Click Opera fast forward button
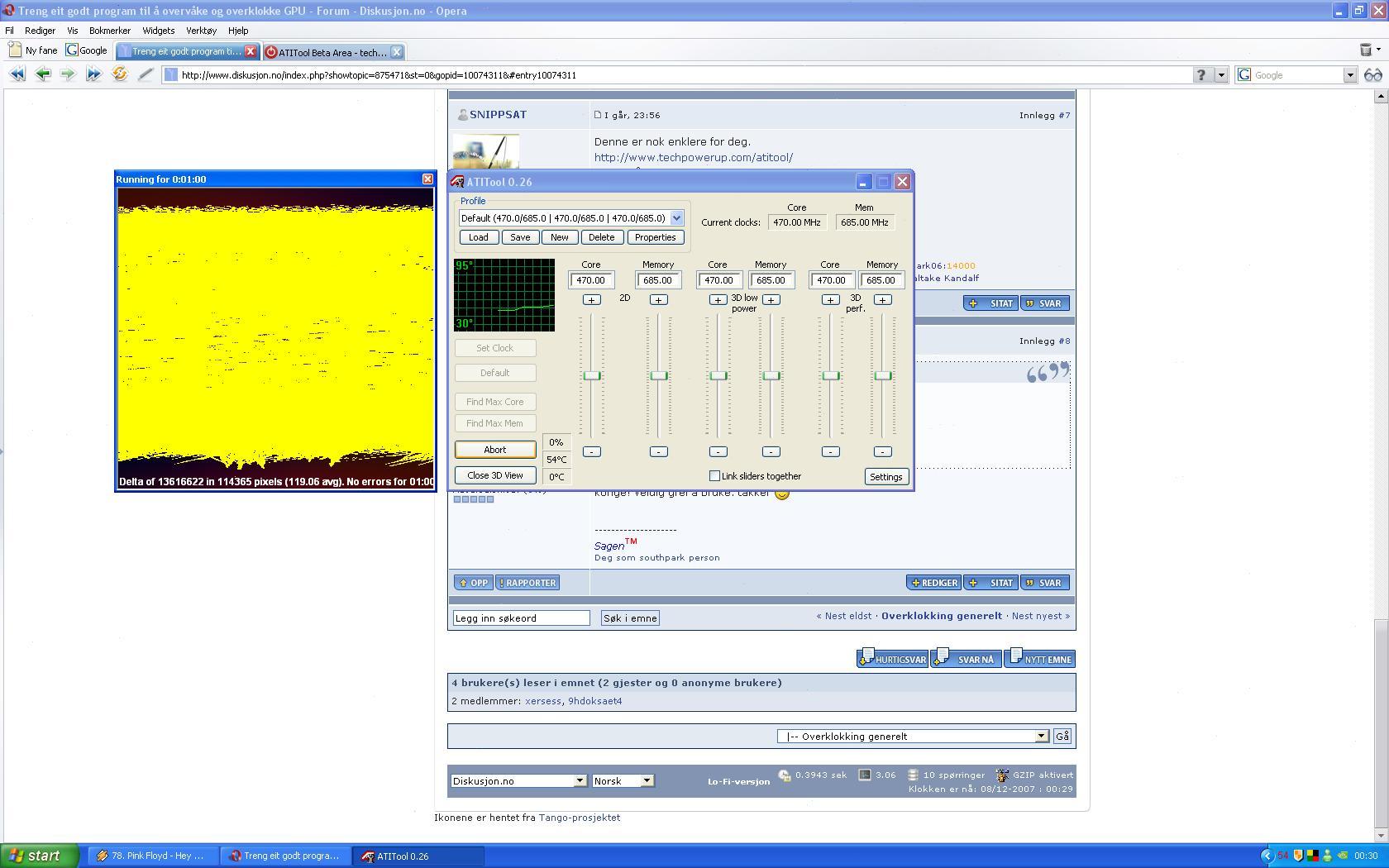 point(93,74)
